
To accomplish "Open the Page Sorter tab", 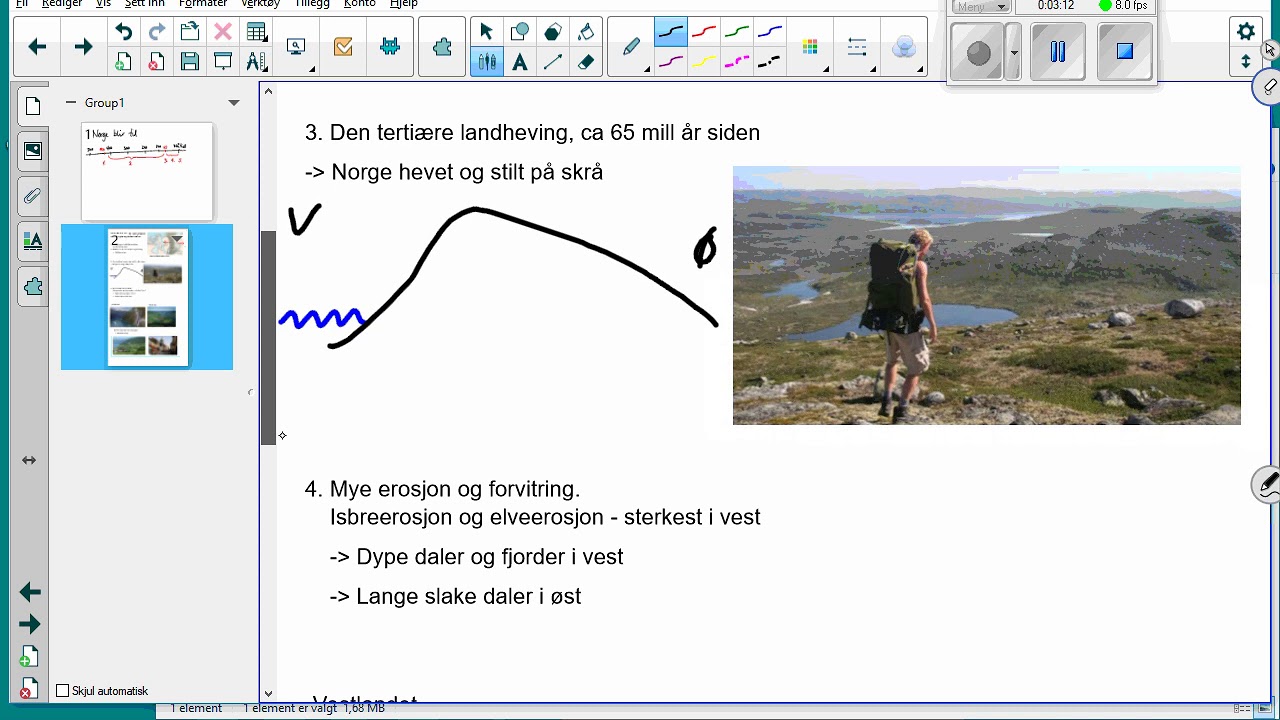I will click(x=33, y=107).
